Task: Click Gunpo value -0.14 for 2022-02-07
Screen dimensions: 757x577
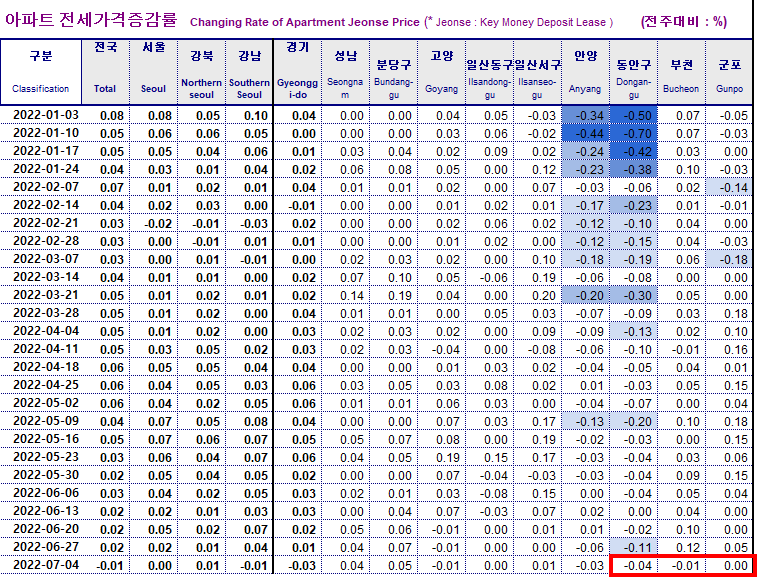Action: (x=729, y=187)
